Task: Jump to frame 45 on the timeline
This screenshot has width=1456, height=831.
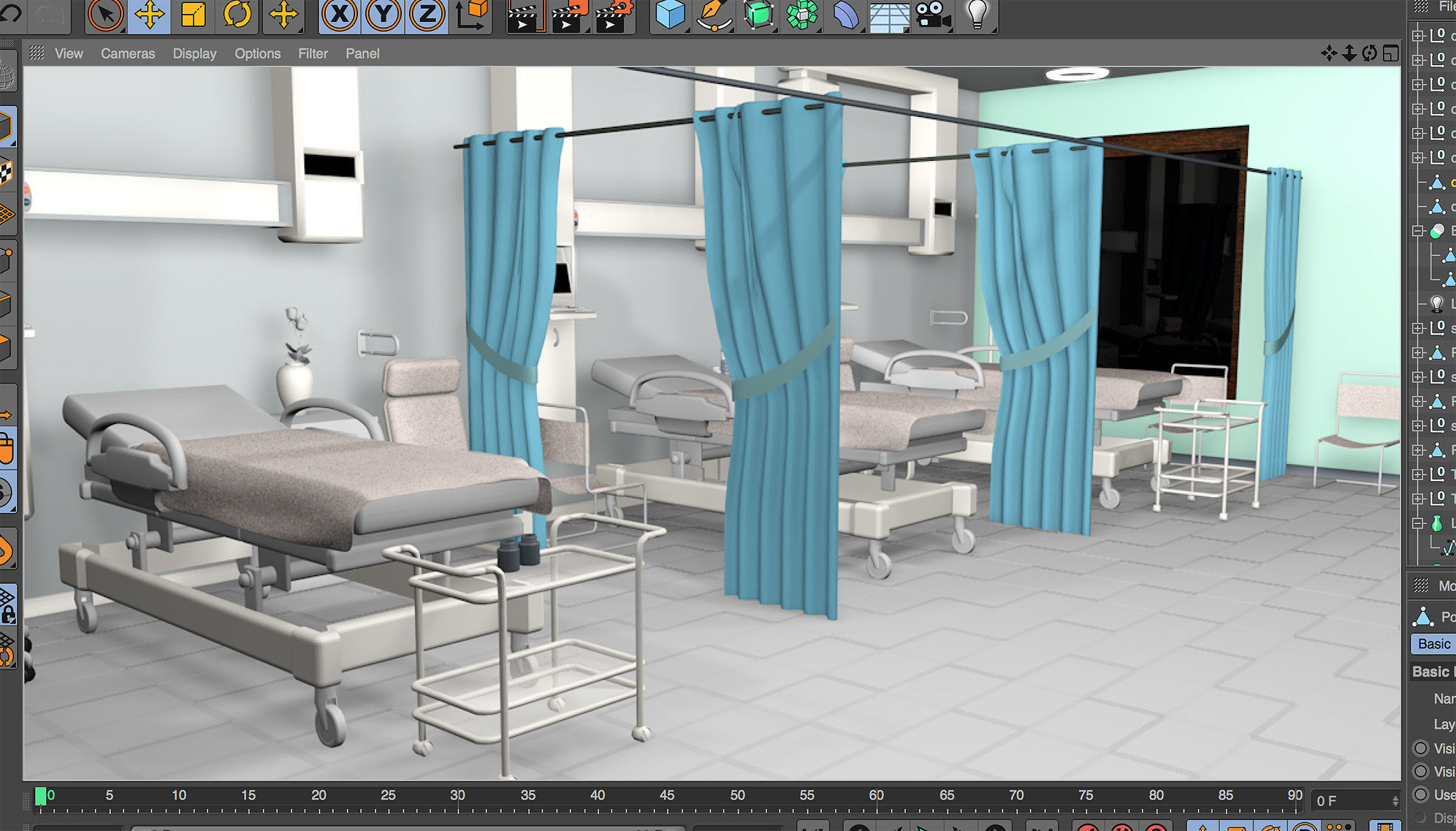Action: pos(667,795)
